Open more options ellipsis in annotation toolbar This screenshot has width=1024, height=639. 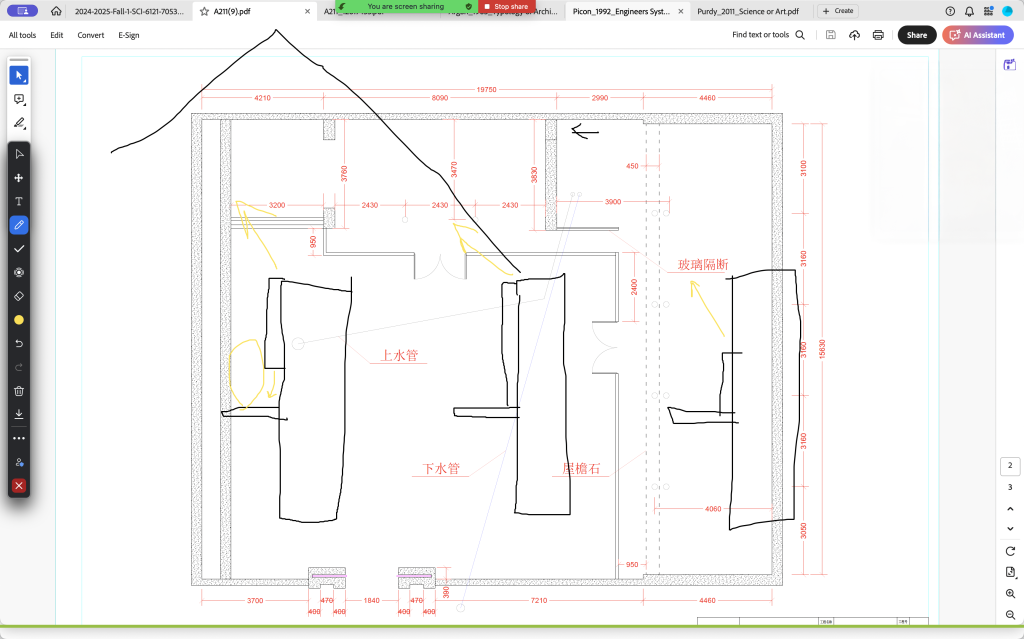pyautogui.click(x=19, y=438)
